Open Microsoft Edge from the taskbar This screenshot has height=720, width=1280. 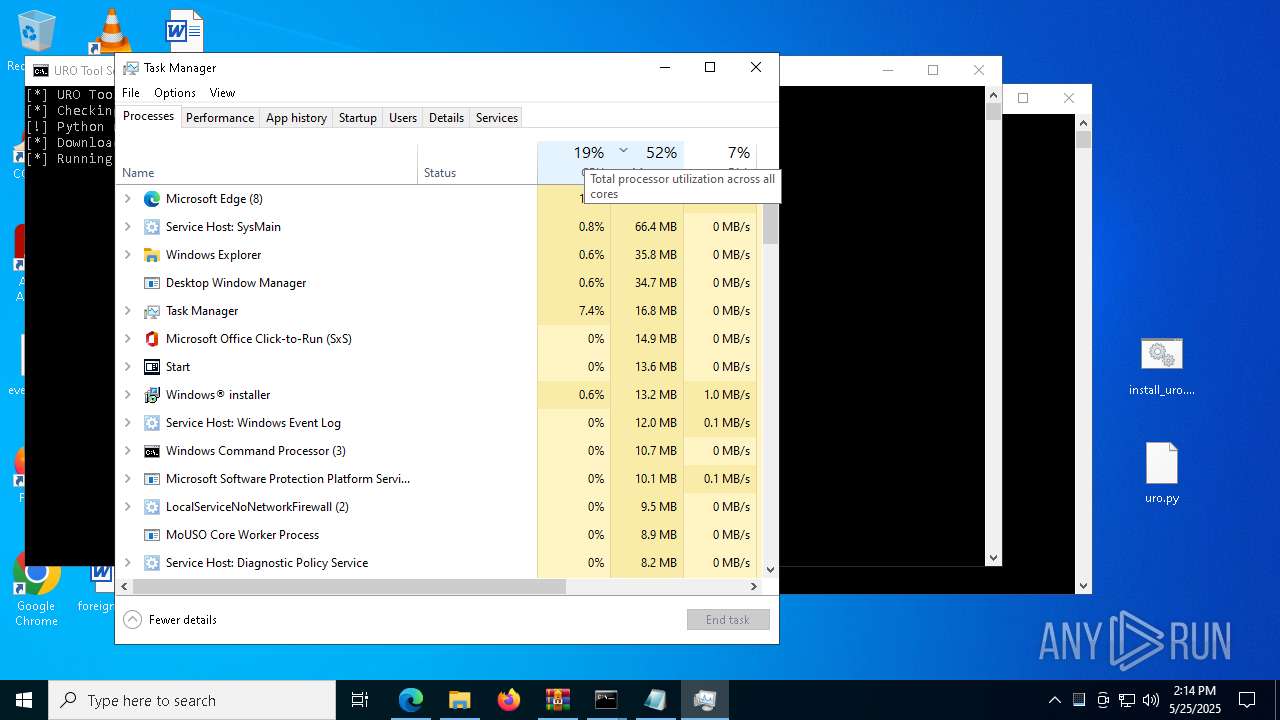(411, 700)
